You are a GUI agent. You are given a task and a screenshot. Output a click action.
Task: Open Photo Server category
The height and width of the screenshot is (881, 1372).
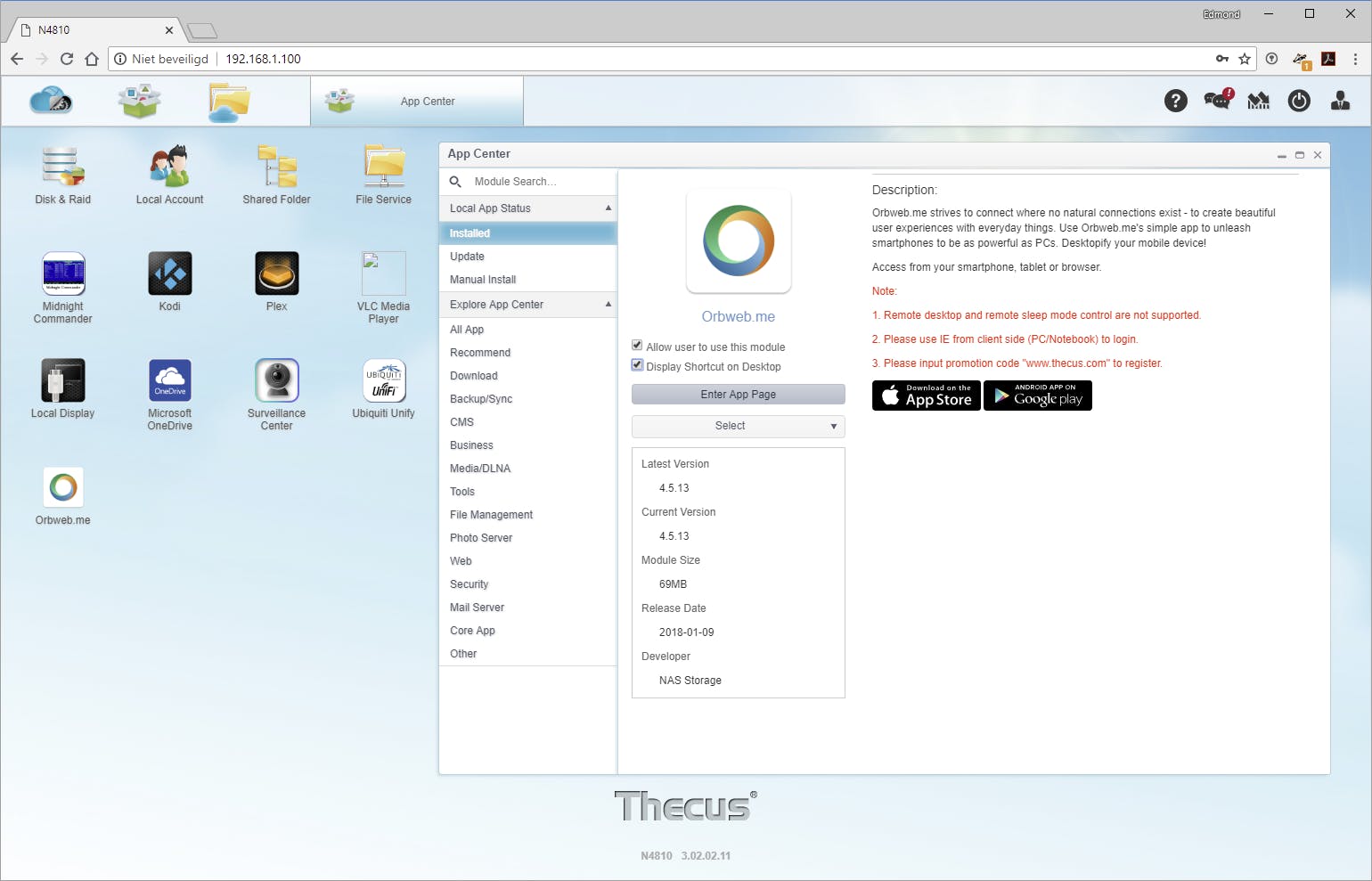coord(527,538)
